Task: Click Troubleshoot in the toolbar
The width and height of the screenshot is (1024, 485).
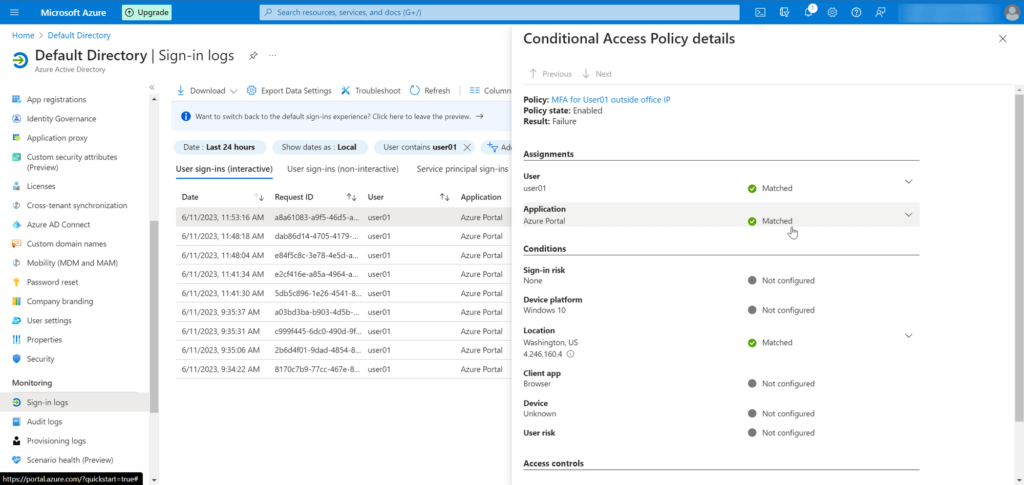Action: tap(370, 91)
